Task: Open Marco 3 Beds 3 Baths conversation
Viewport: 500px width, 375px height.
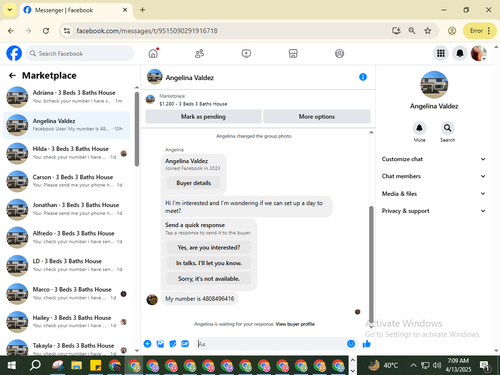Action: coord(67,293)
